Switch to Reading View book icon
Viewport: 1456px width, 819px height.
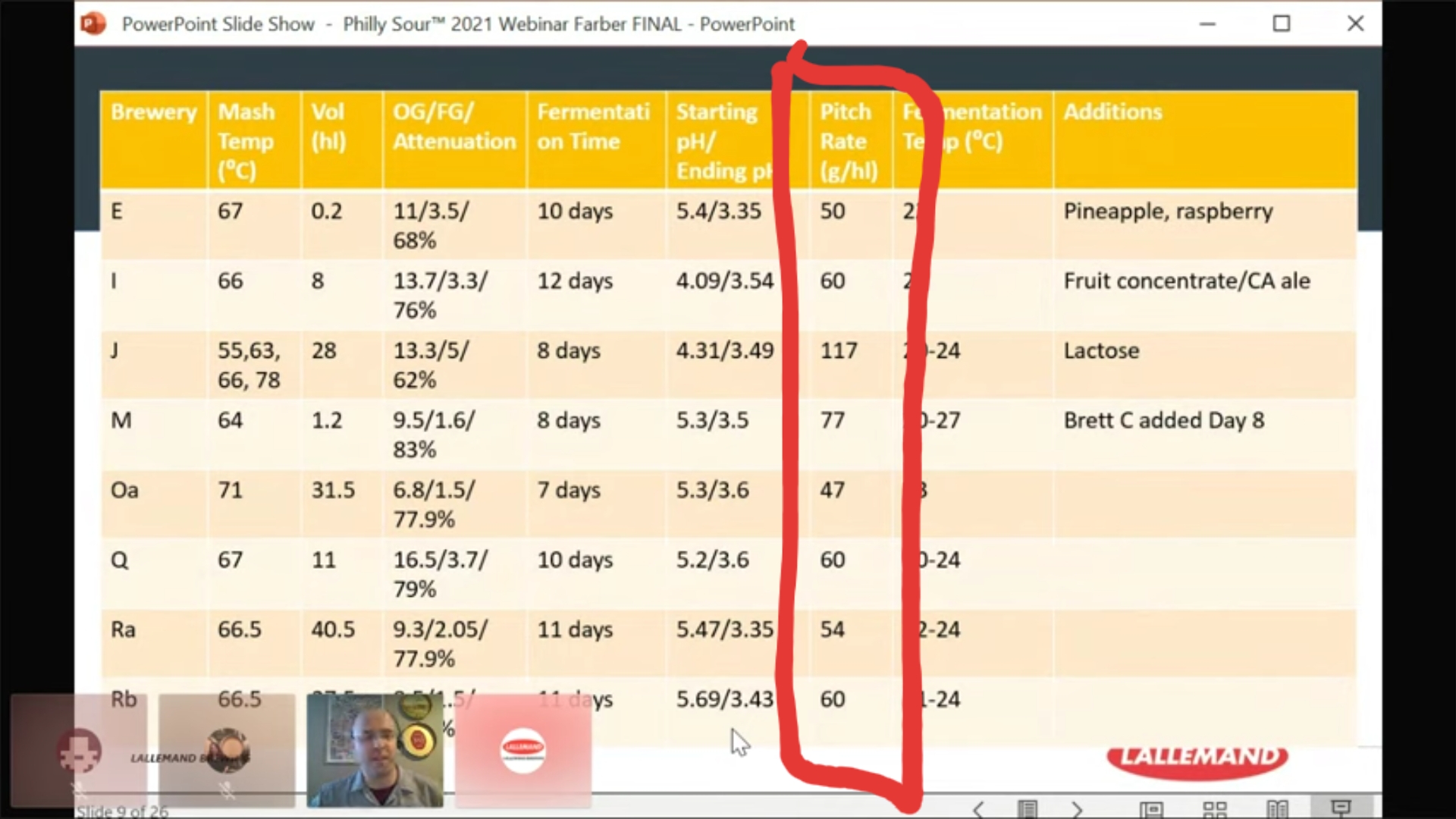click(x=1278, y=809)
